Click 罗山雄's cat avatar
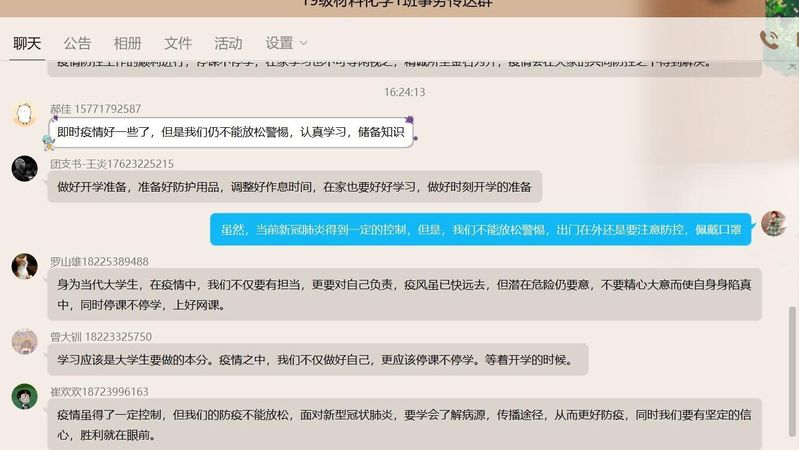The image size is (799, 450). [x=24, y=266]
